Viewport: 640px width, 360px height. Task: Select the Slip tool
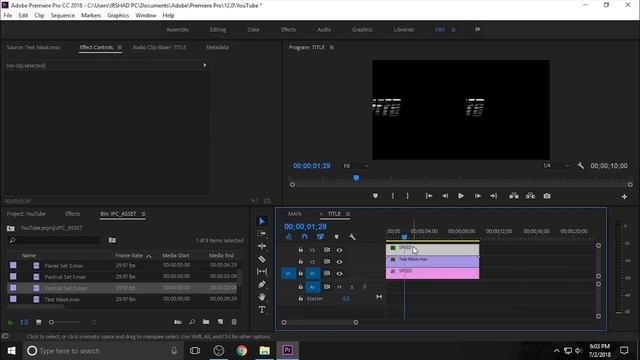pyautogui.click(x=262, y=271)
